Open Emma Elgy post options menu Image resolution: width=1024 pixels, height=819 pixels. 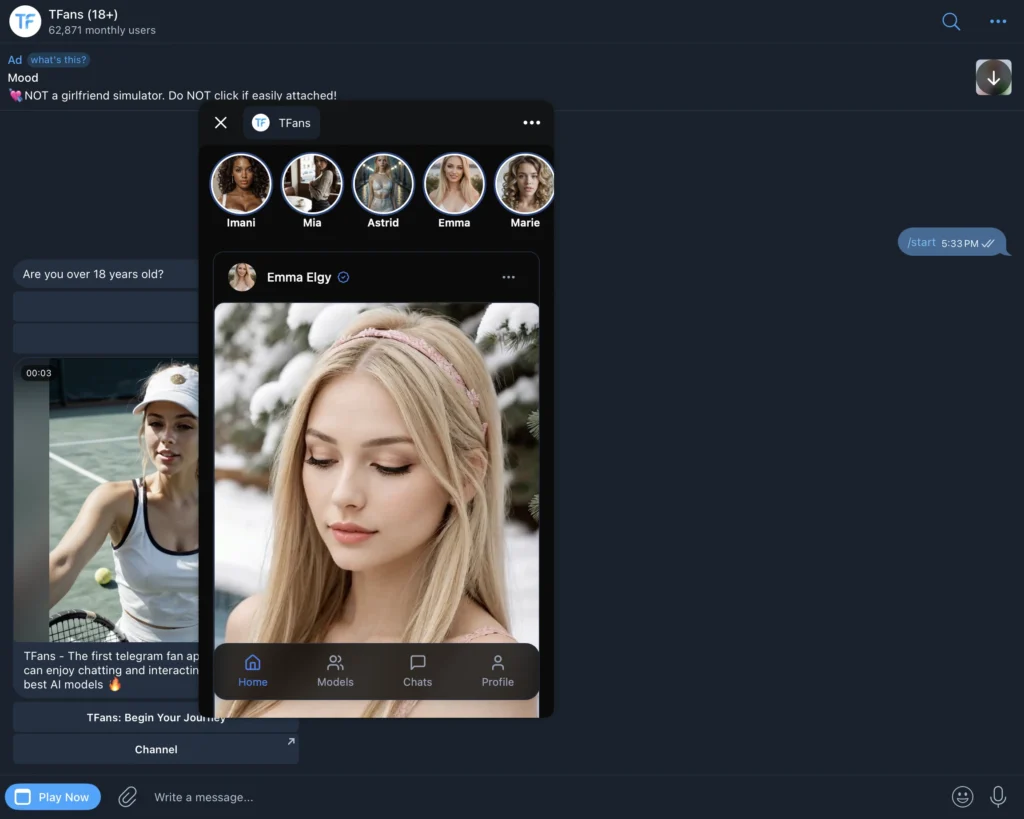point(508,277)
